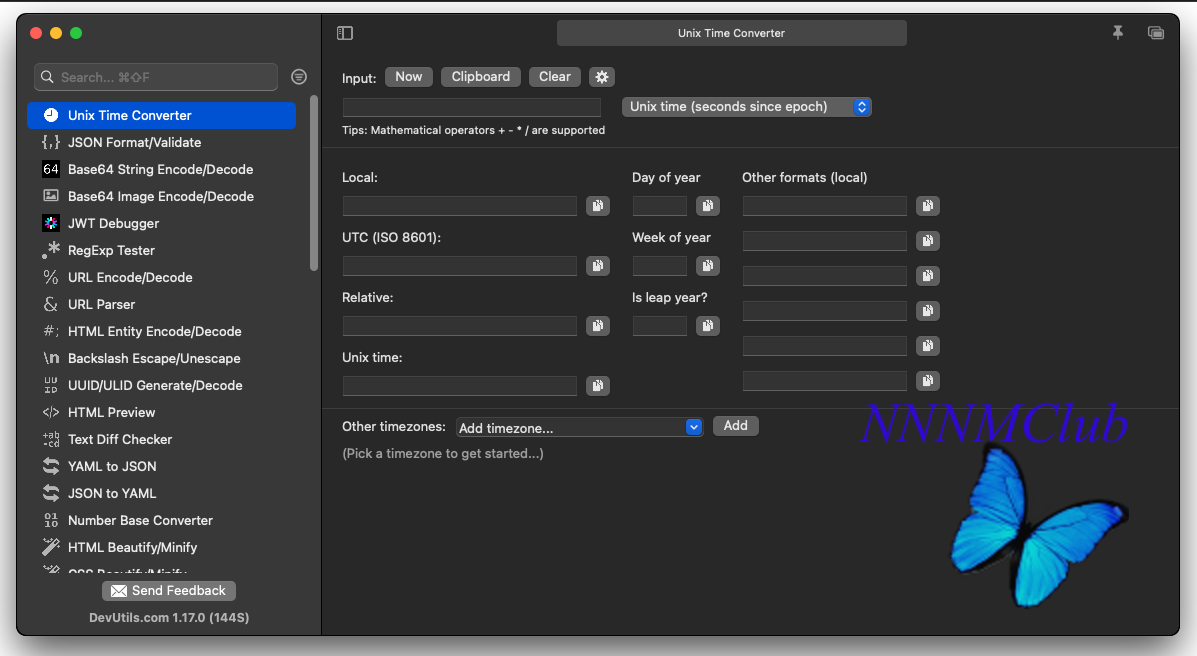Image resolution: width=1197 pixels, height=656 pixels.
Task: Click the Send Feedback button
Action: (169, 591)
